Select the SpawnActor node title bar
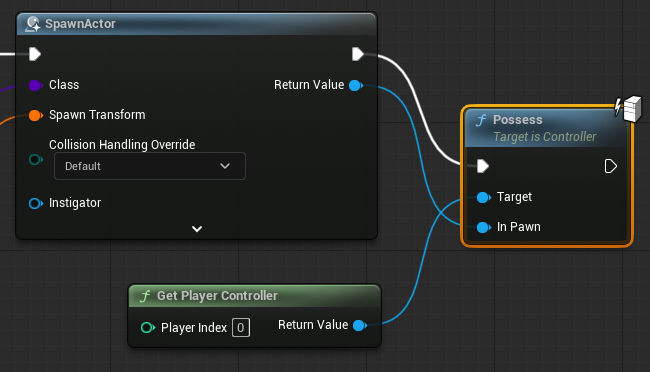The width and height of the screenshot is (650, 372). [x=196, y=24]
